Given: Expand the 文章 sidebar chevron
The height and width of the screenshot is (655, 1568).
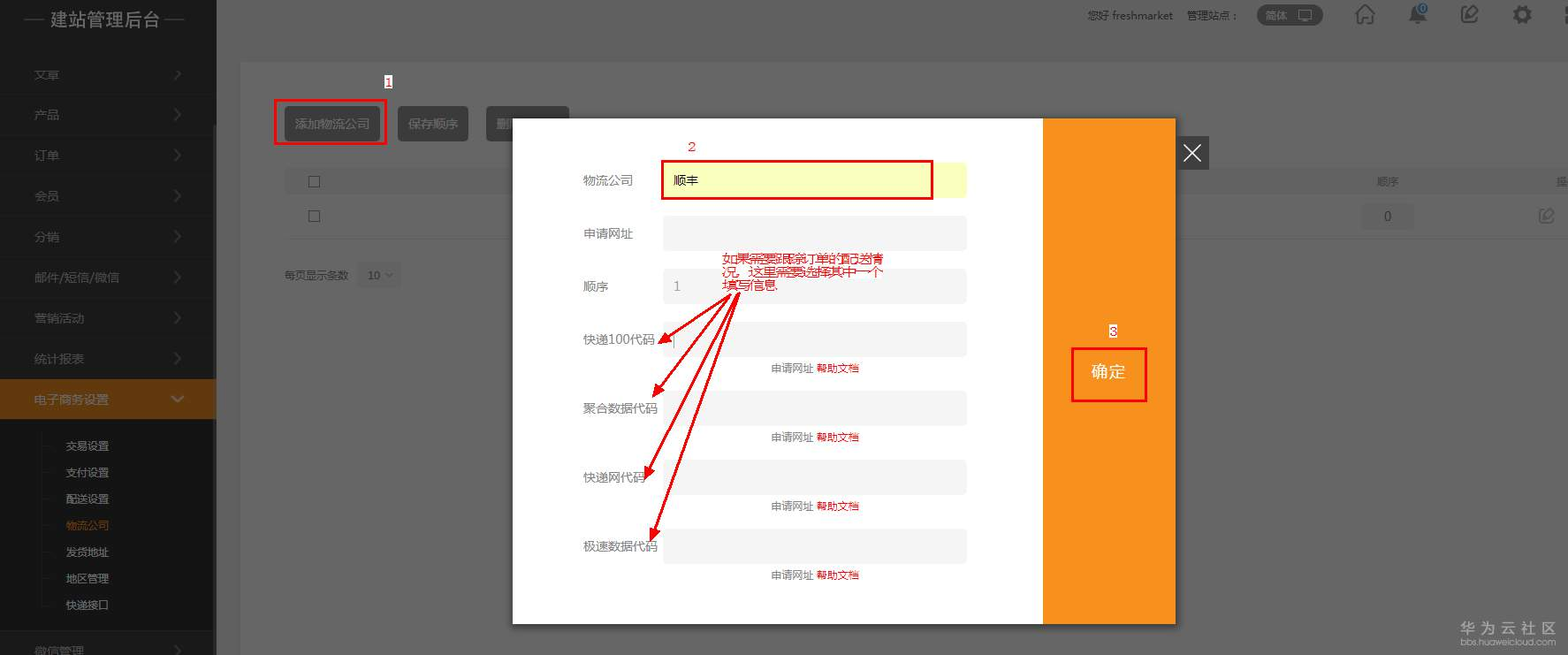Looking at the screenshot, I should tap(178, 75).
